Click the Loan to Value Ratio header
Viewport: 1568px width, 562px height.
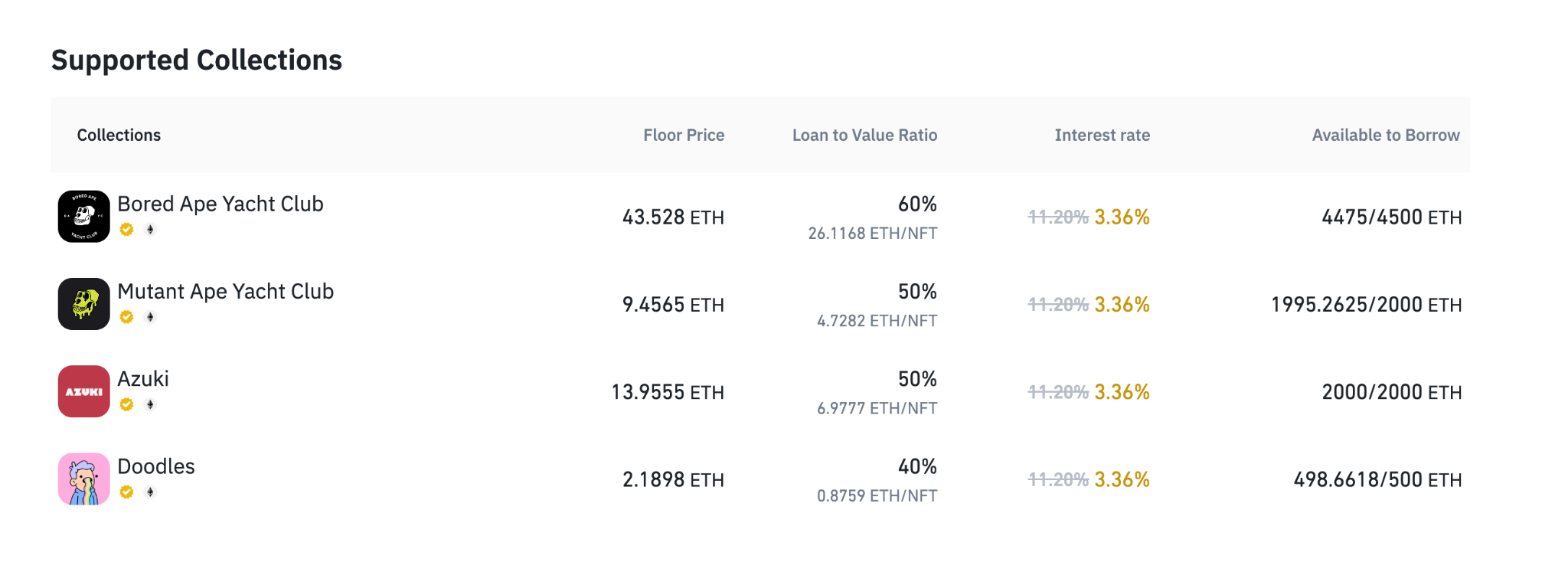[864, 136]
